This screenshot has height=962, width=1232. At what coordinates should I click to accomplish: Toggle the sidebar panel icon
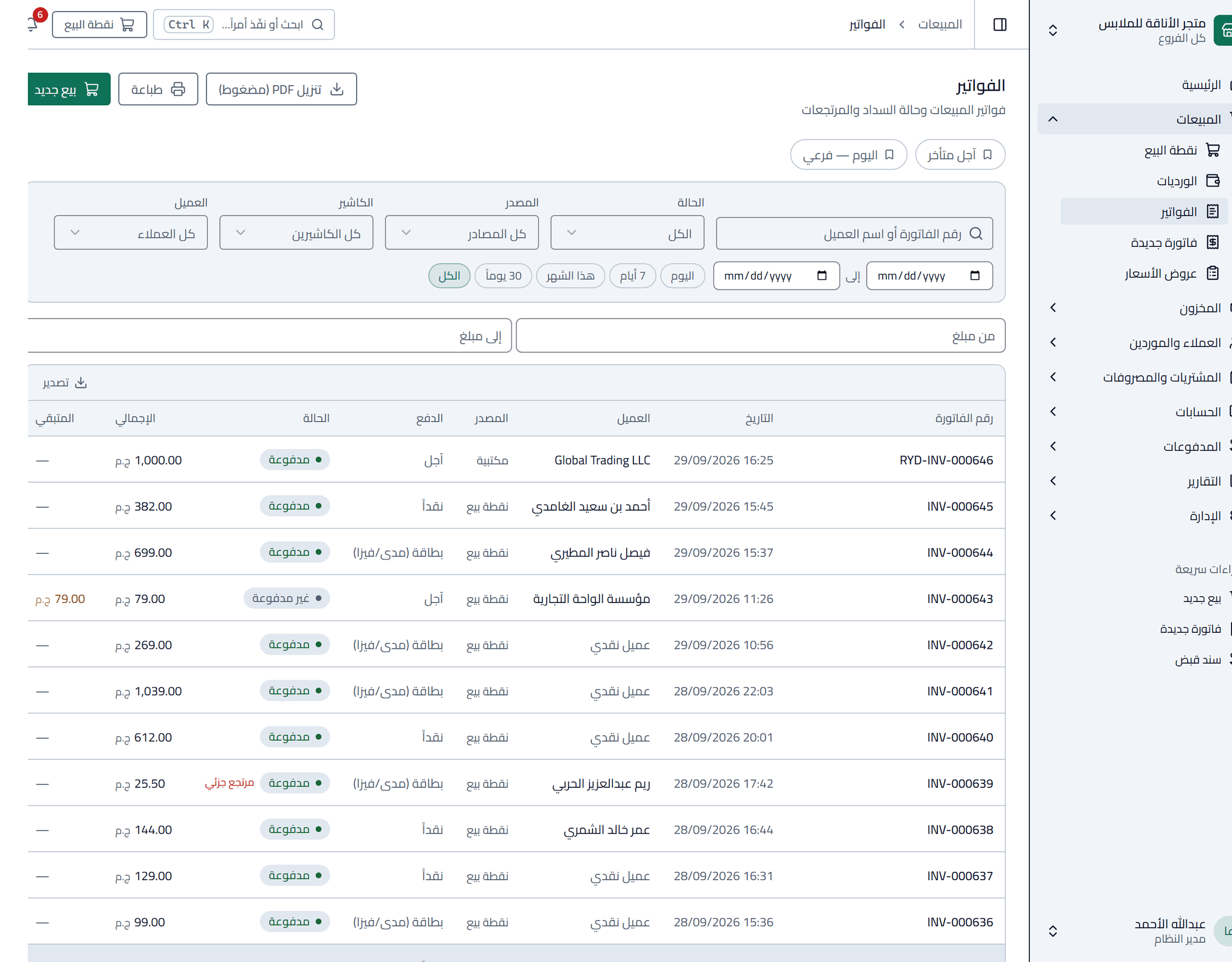point(1000,25)
